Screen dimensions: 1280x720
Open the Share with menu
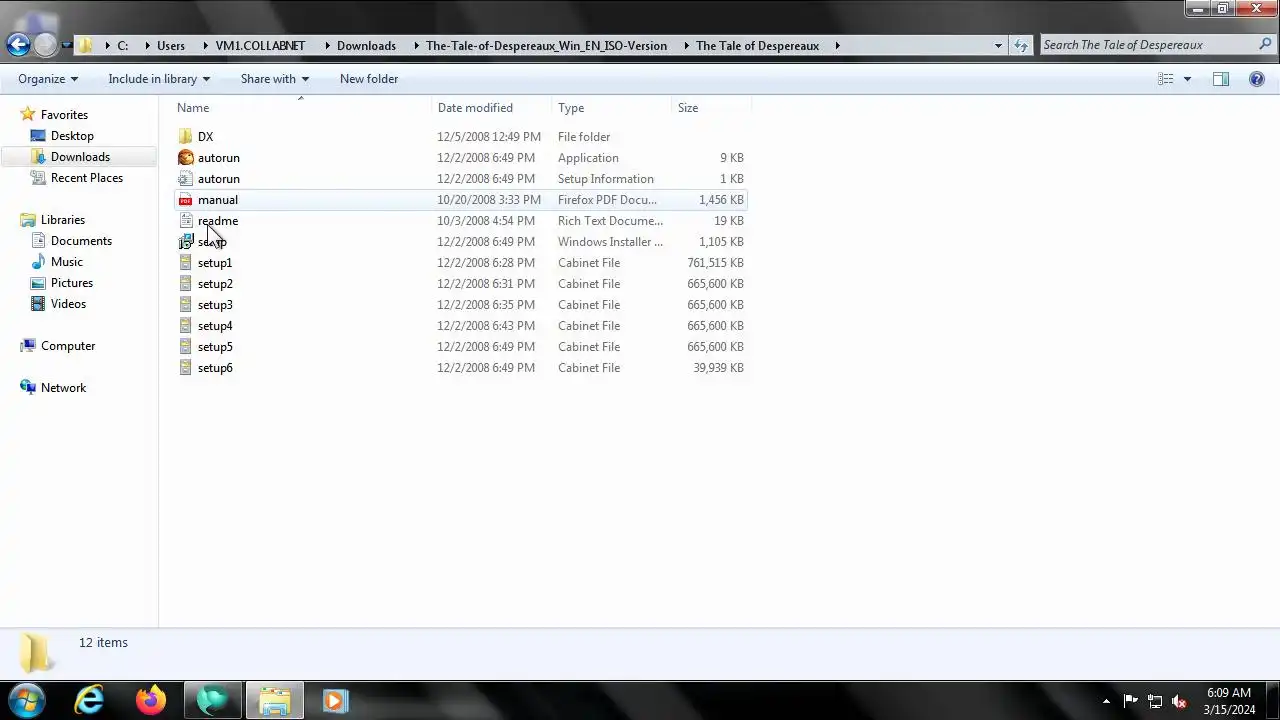[275, 79]
